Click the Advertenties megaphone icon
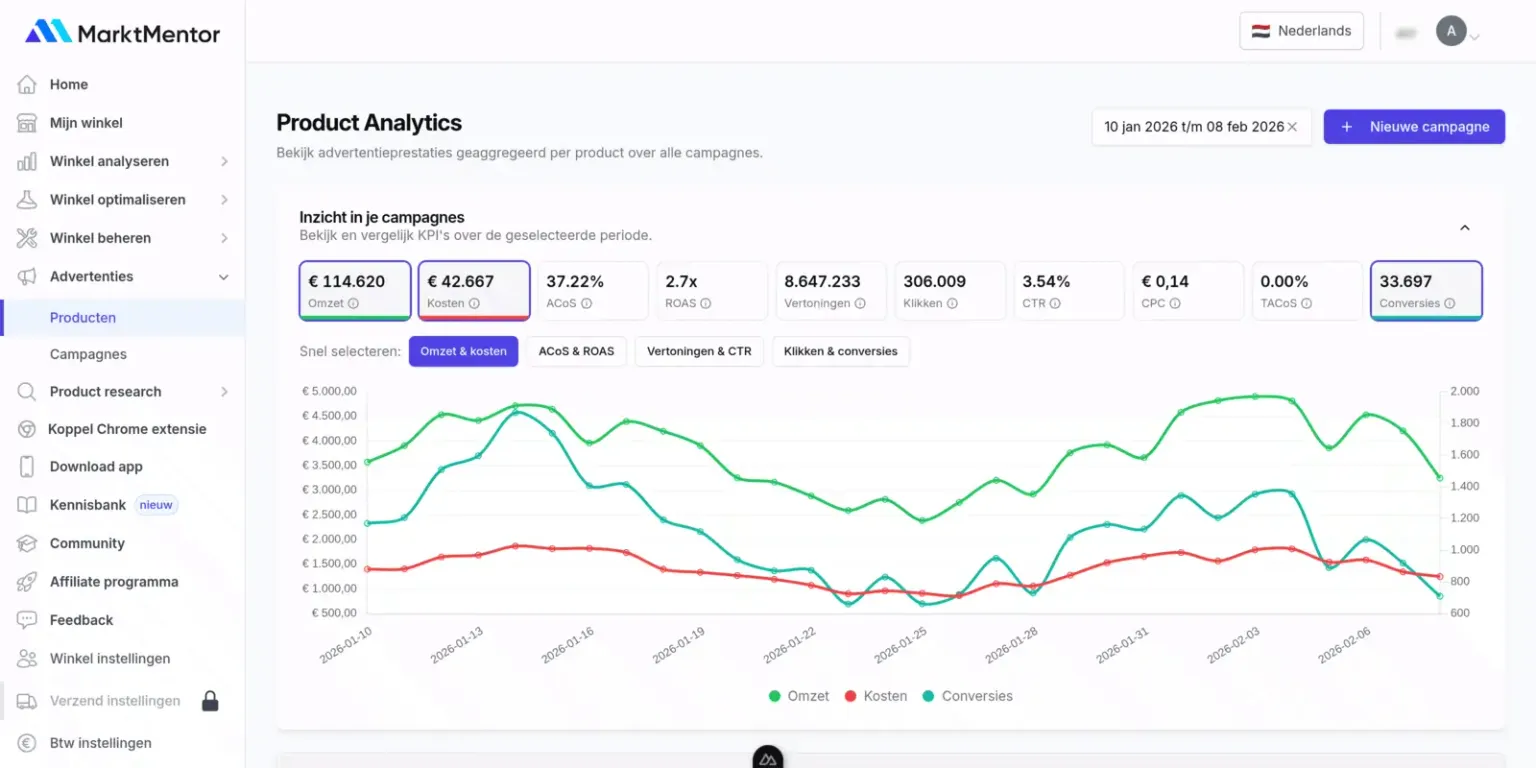The width and height of the screenshot is (1536, 768). coord(27,276)
